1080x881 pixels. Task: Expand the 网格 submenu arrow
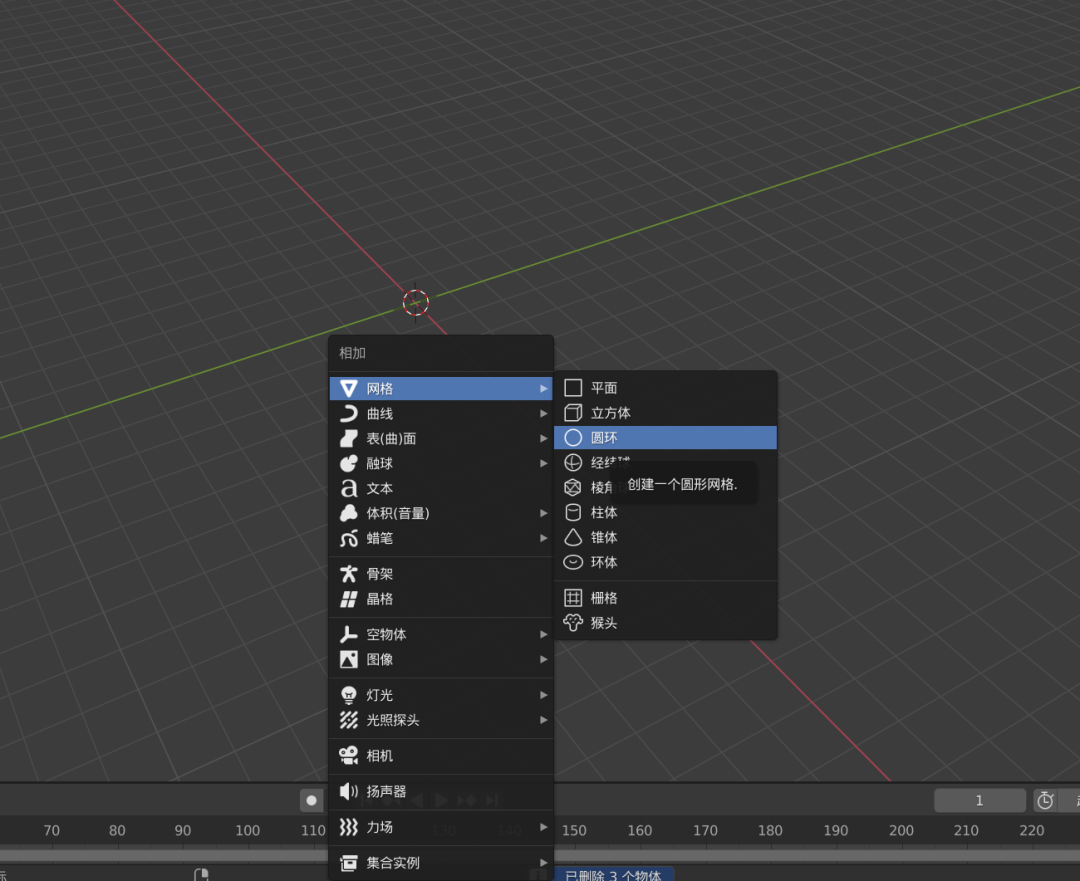543,388
